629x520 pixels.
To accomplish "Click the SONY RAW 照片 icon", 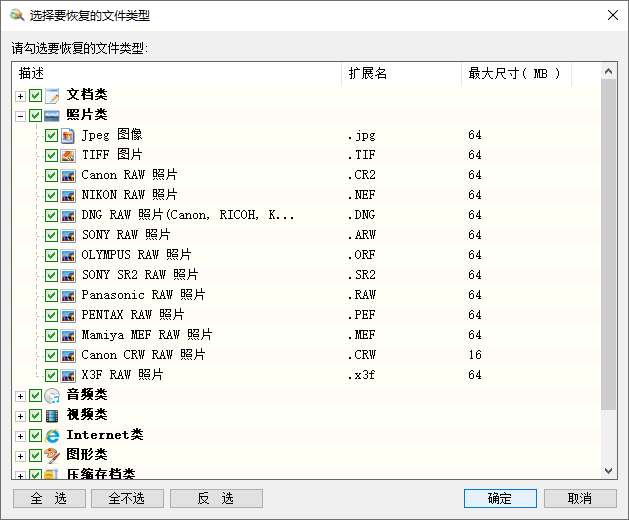I will point(68,236).
